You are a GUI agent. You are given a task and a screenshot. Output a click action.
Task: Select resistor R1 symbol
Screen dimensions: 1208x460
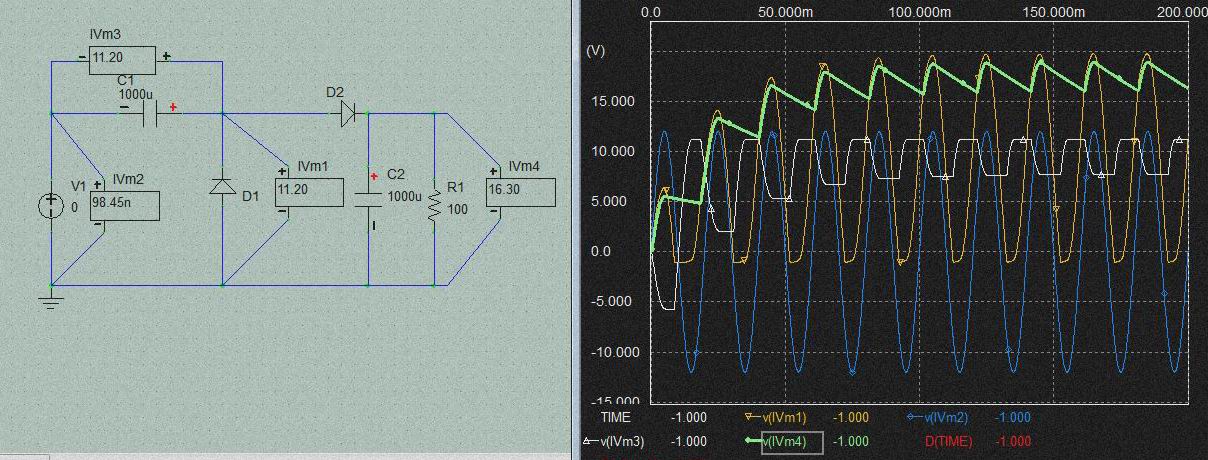click(434, 206)
